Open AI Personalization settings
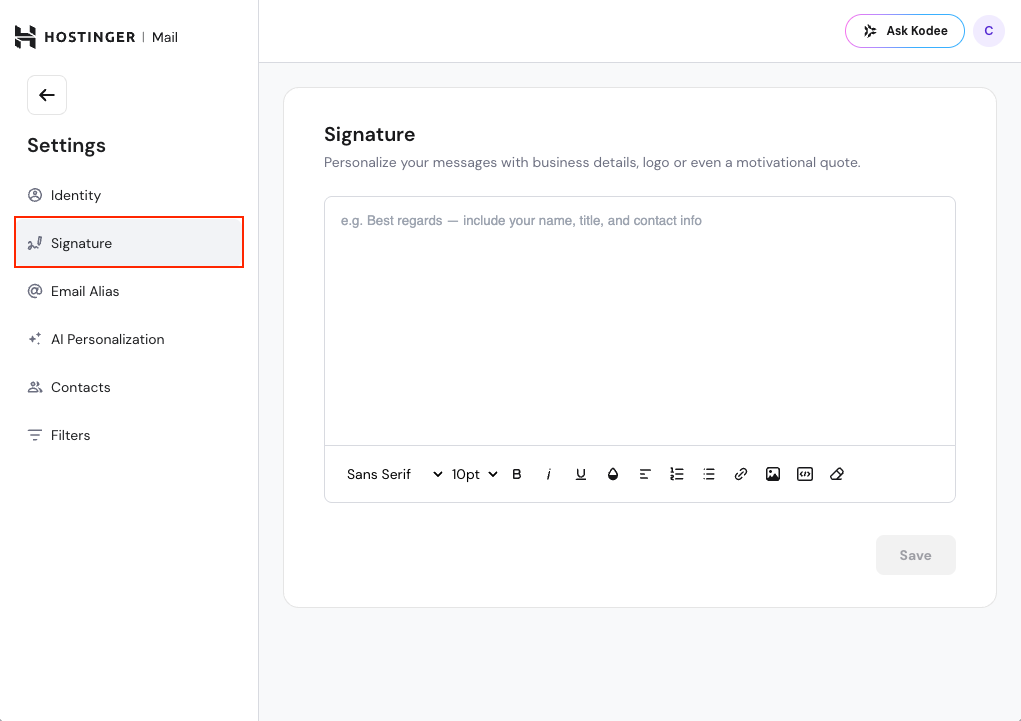 107,339
